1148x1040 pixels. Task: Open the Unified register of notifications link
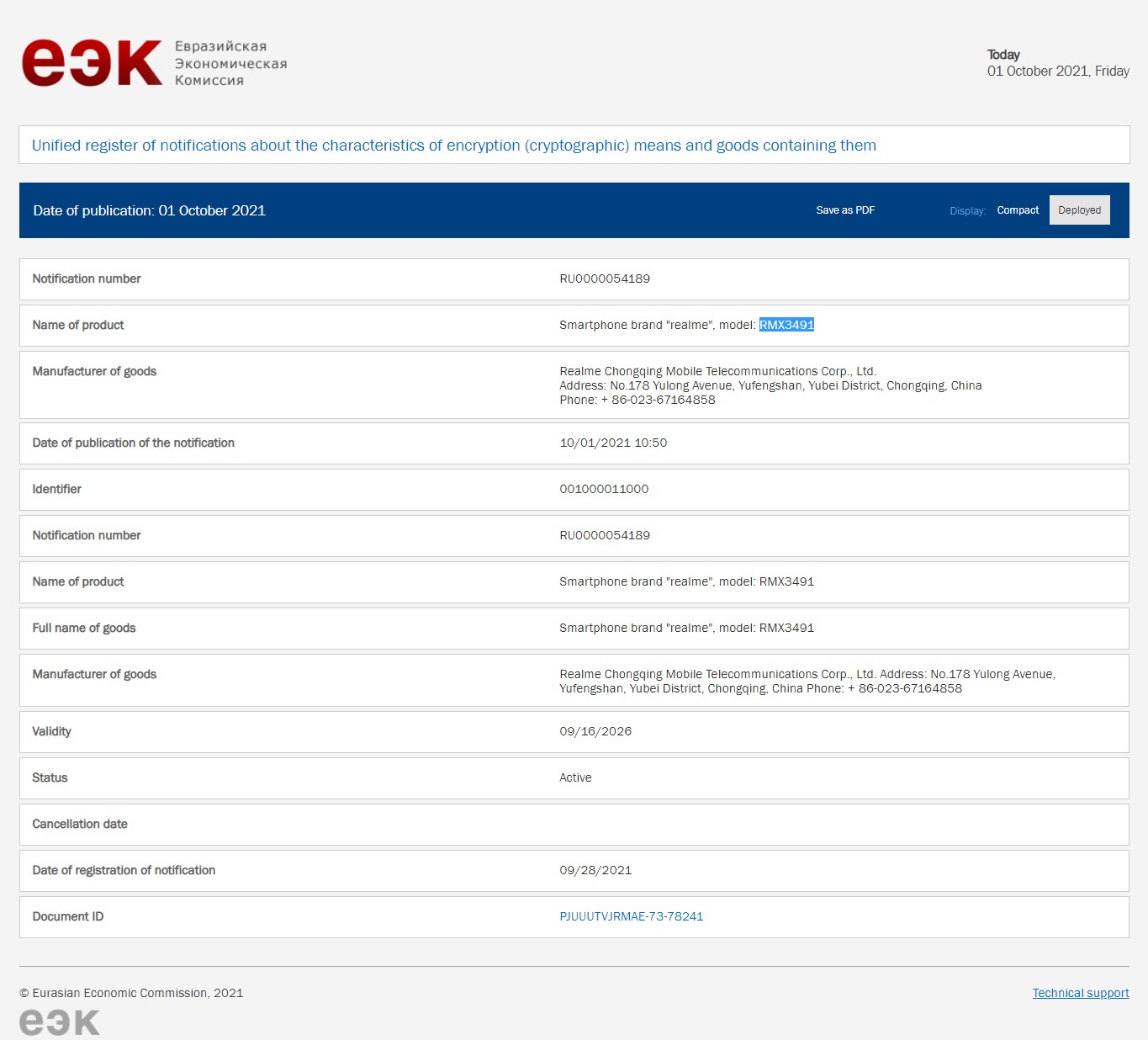pyautogui.click(x=453, y=145)
